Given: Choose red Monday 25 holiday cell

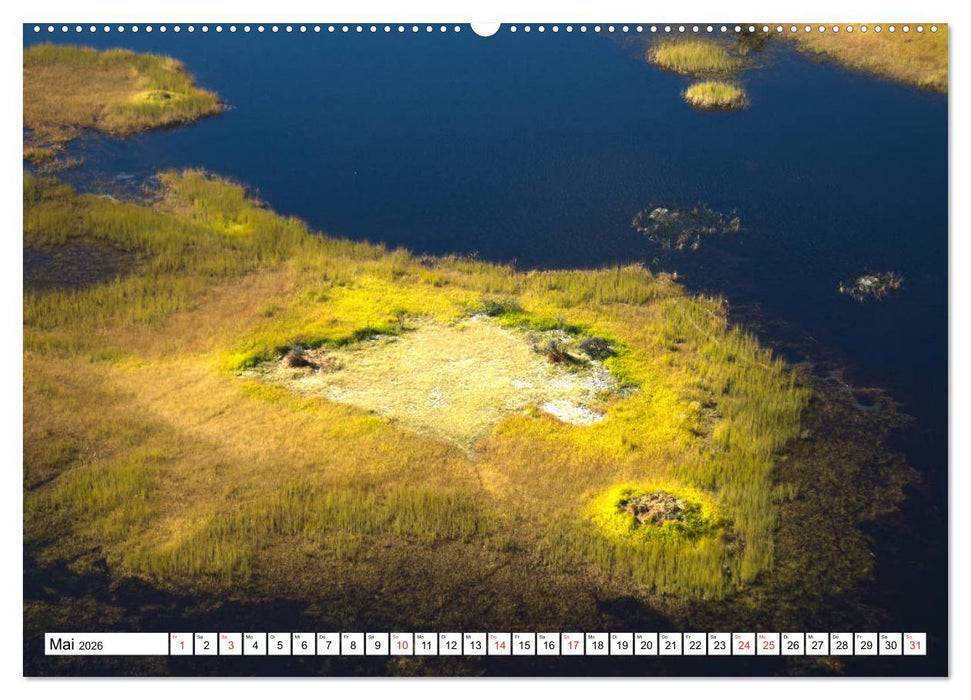Looking at the screenshot, I should (768, 645).
